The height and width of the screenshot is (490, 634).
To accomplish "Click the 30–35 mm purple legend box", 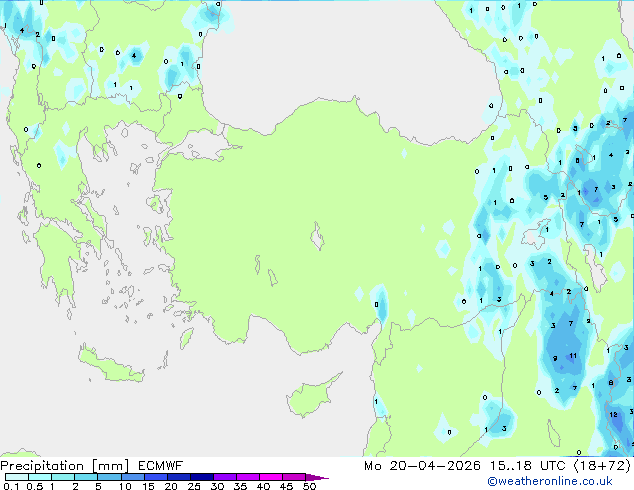I will (x=224, y=477).
